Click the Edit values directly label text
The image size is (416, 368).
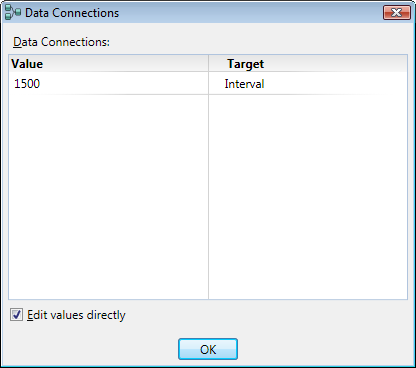click(x=76, y=315)
